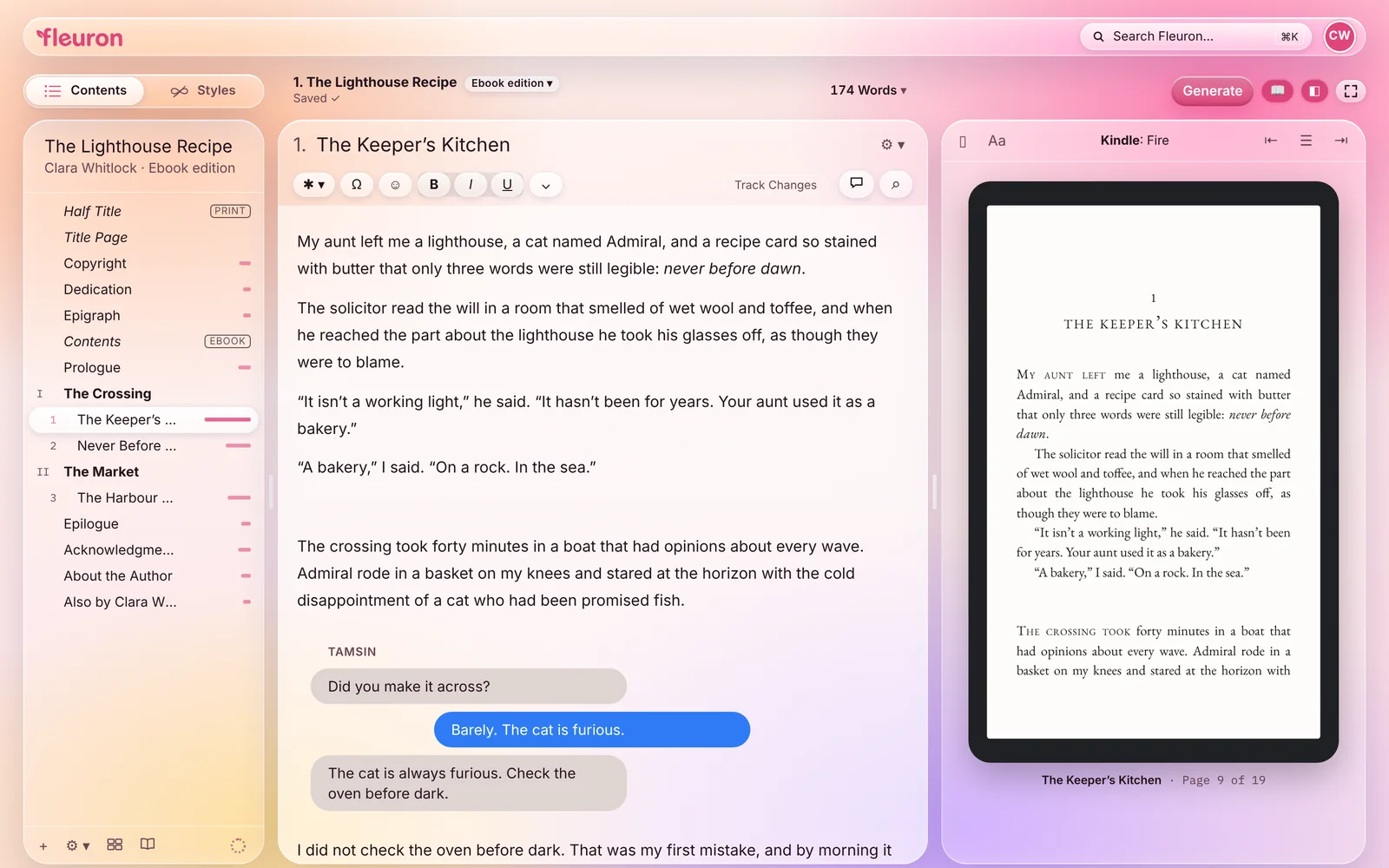Toggle the open-book preview button

pyautogui.click(x=1278, y=91)
